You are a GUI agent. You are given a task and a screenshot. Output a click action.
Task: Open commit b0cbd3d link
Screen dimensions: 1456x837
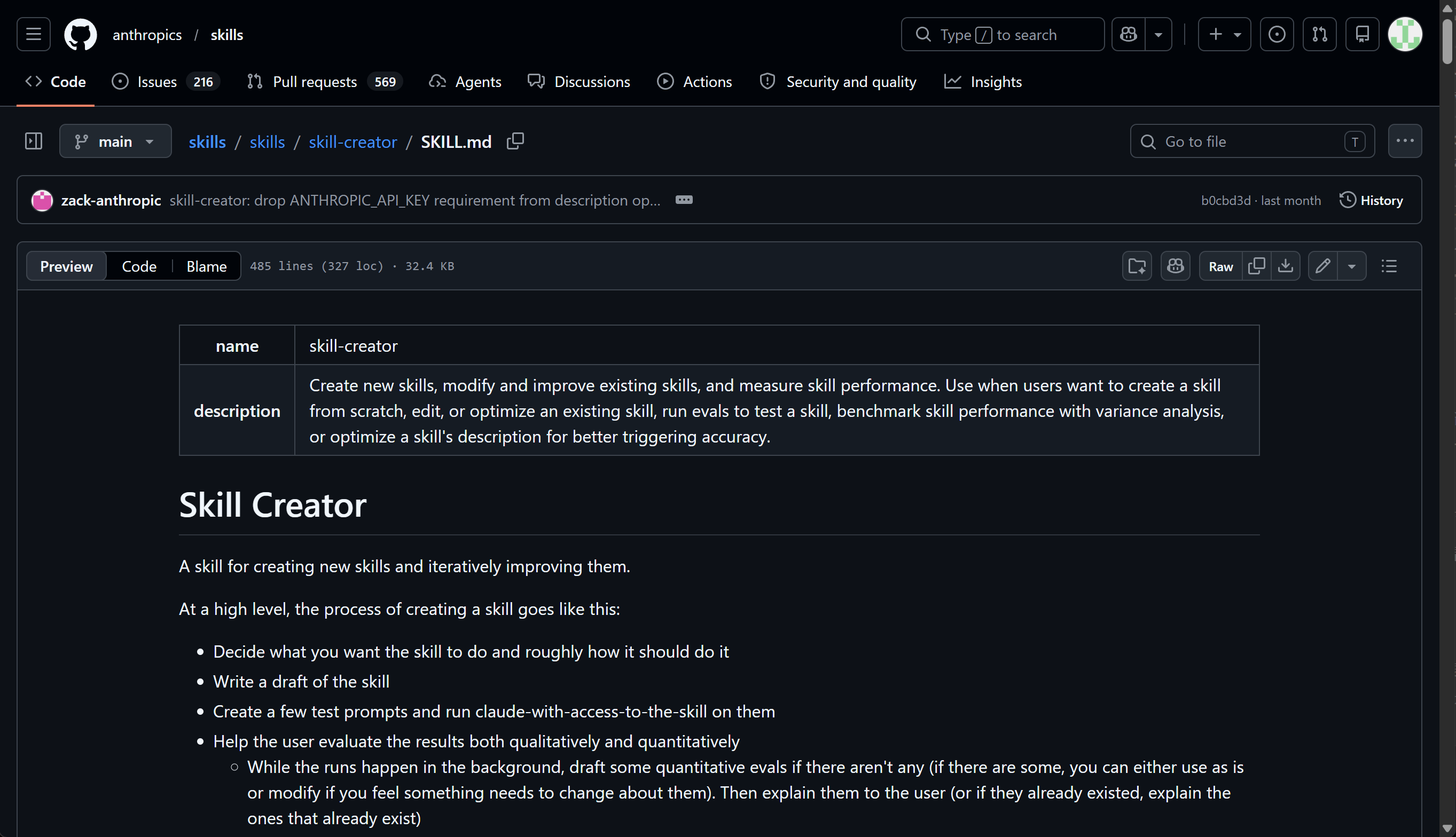point(1225,200)
